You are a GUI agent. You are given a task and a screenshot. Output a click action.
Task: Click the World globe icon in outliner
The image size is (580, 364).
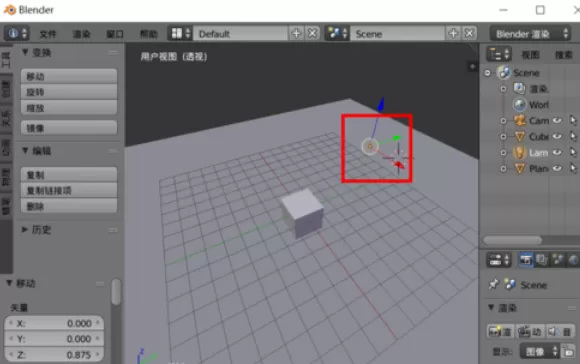point(519,105)
